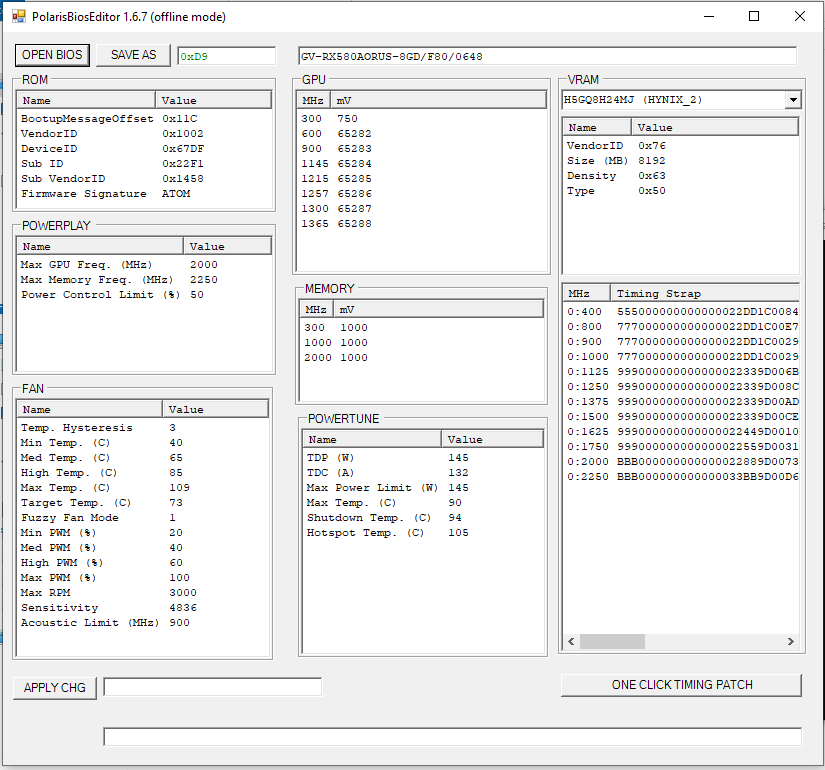Select the 0:2250 timing strap row

pos(681,476)
